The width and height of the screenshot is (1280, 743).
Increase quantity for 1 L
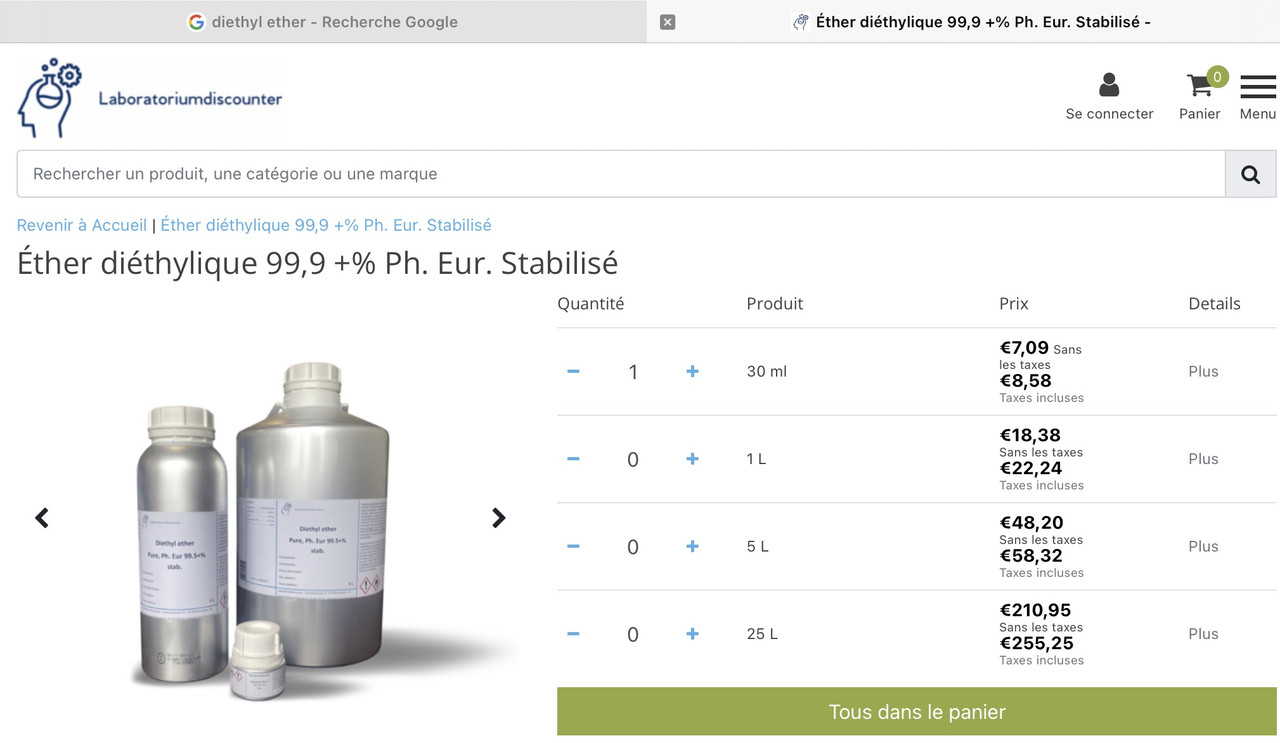click(x=692, y=459)
